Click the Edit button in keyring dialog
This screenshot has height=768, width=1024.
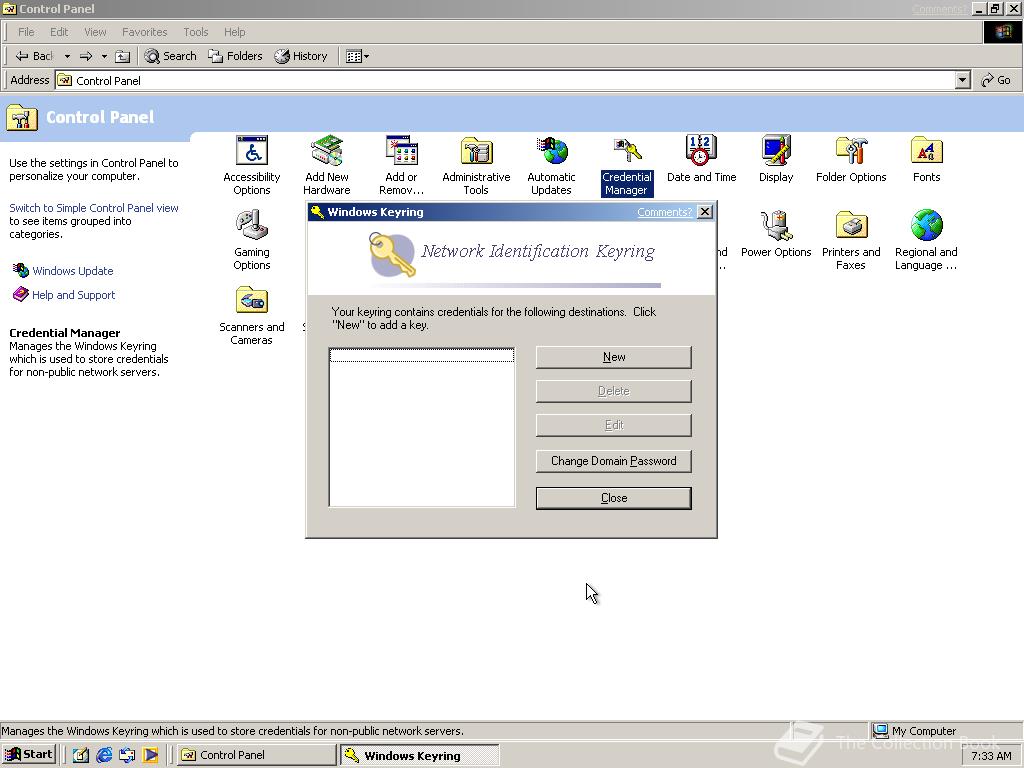pos(614,425)
